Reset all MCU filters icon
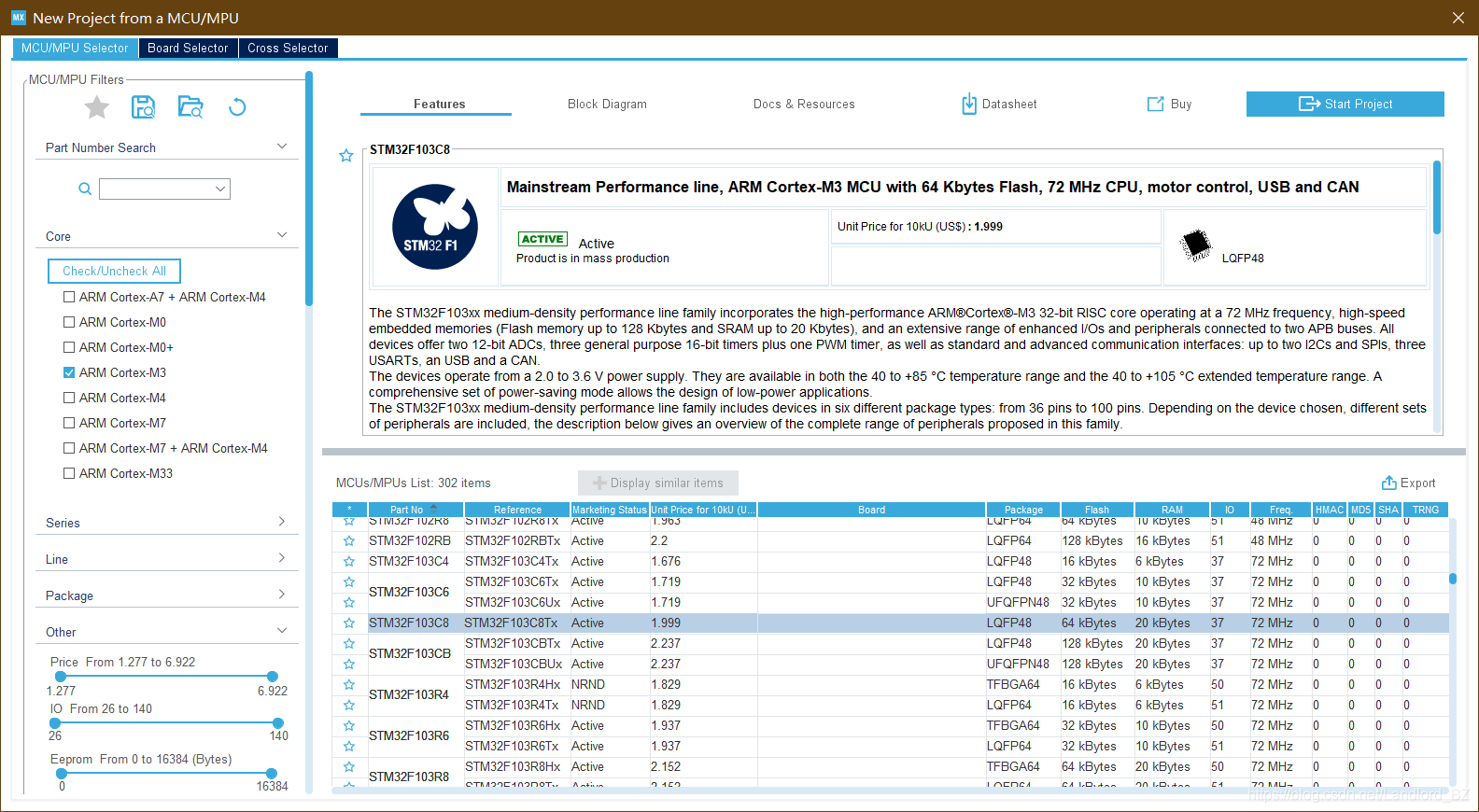 pos(237,107)
